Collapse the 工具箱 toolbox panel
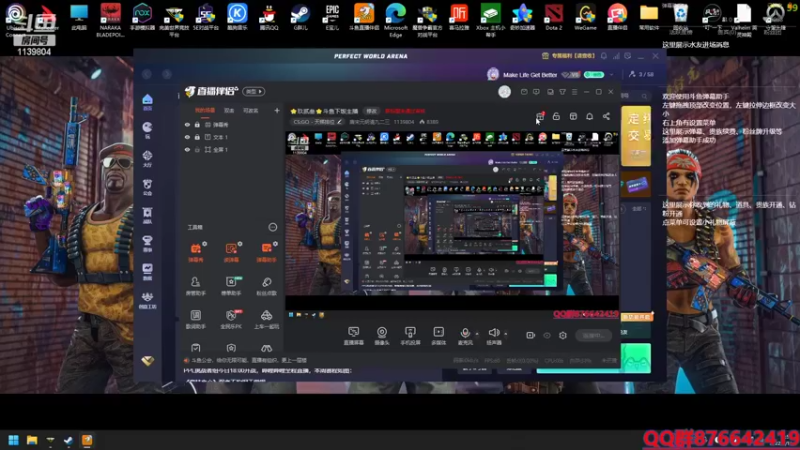Screen dimensions: 800x450 (273, 227)
